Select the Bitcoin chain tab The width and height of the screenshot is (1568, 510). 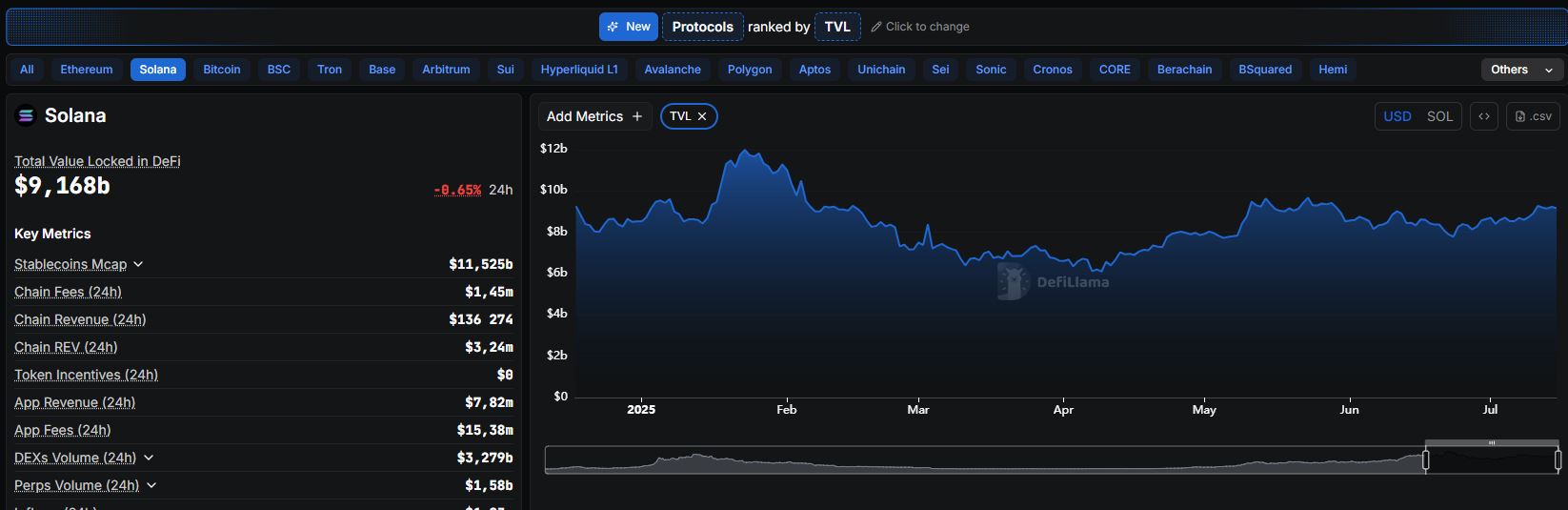pos(222,70)
